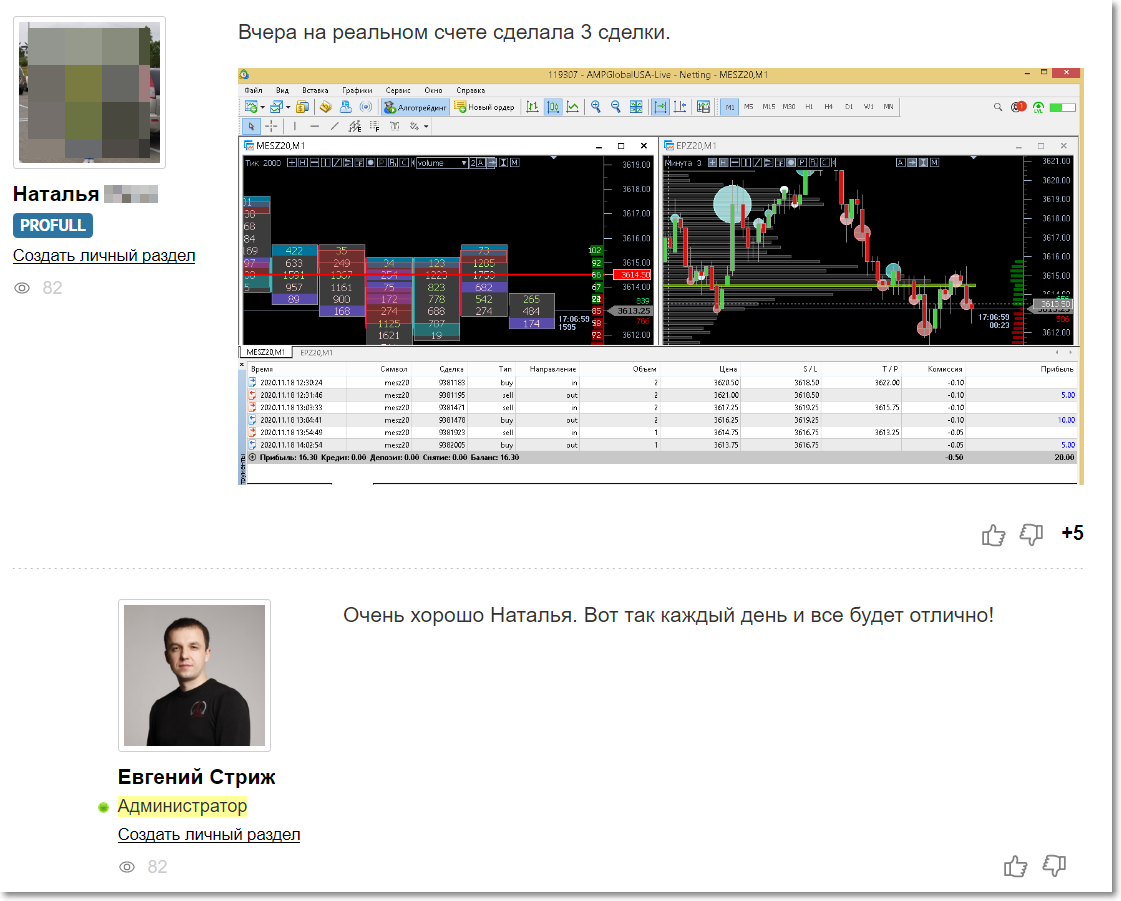Select the equidistant channel tool
This screenshot has width=1121, height=901.
pos(355,126)
